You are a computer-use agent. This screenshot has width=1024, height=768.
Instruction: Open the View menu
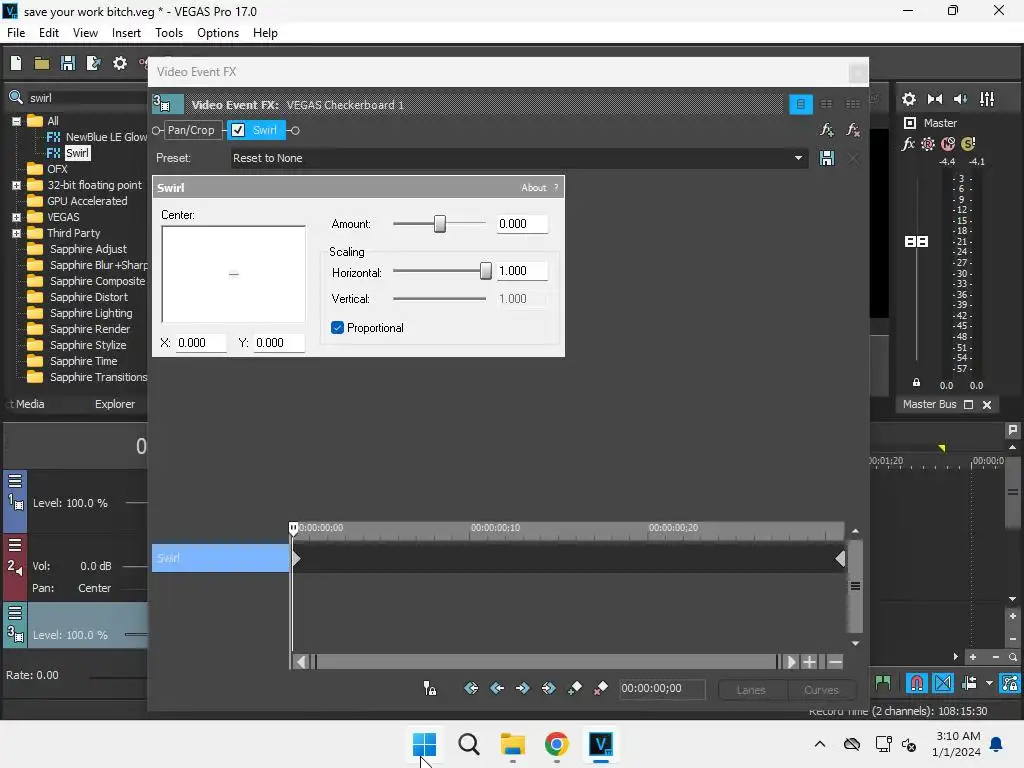[85, 33]
